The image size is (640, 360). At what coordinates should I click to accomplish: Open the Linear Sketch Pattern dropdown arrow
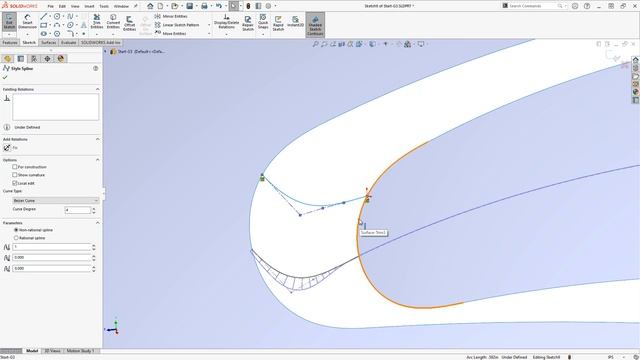(209, 25)
